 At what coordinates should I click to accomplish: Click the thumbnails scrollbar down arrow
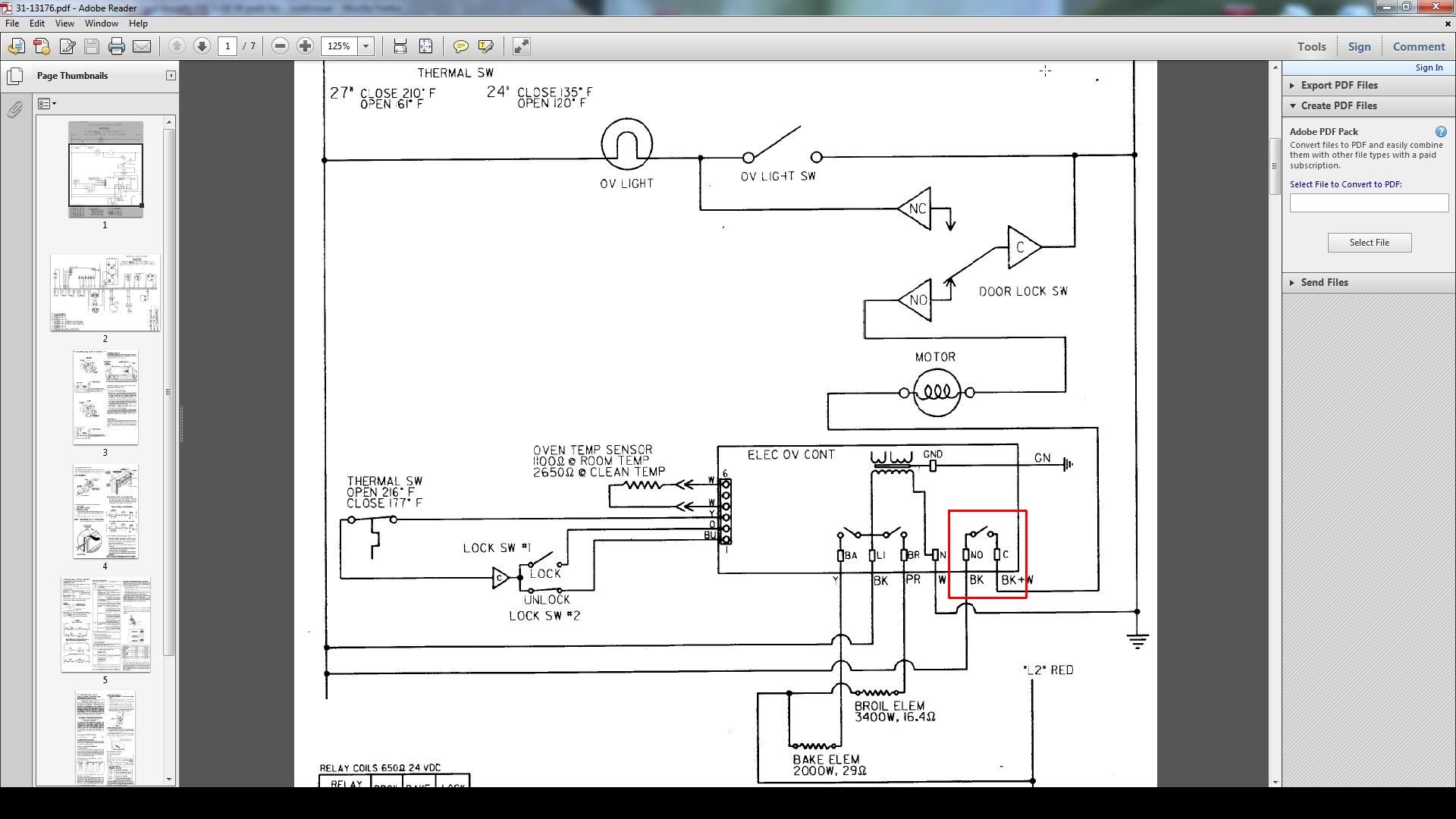click(x=168, y=780)
